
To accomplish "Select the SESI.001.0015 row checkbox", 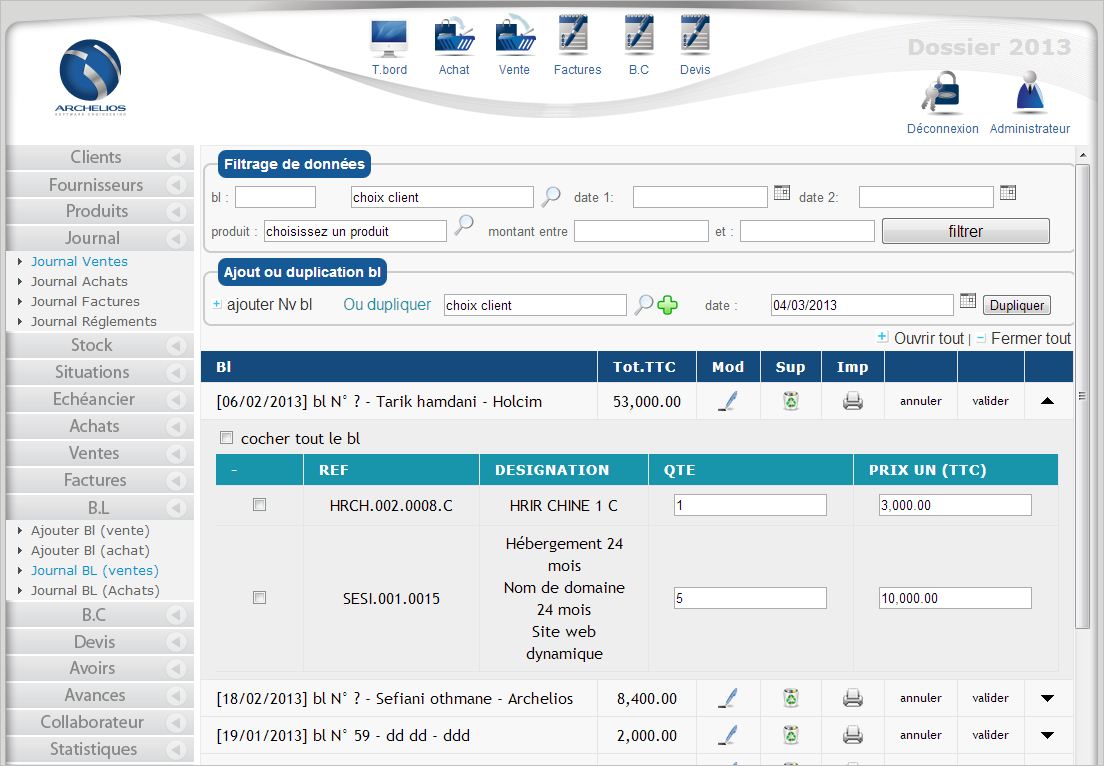I will tap(259, 598).
